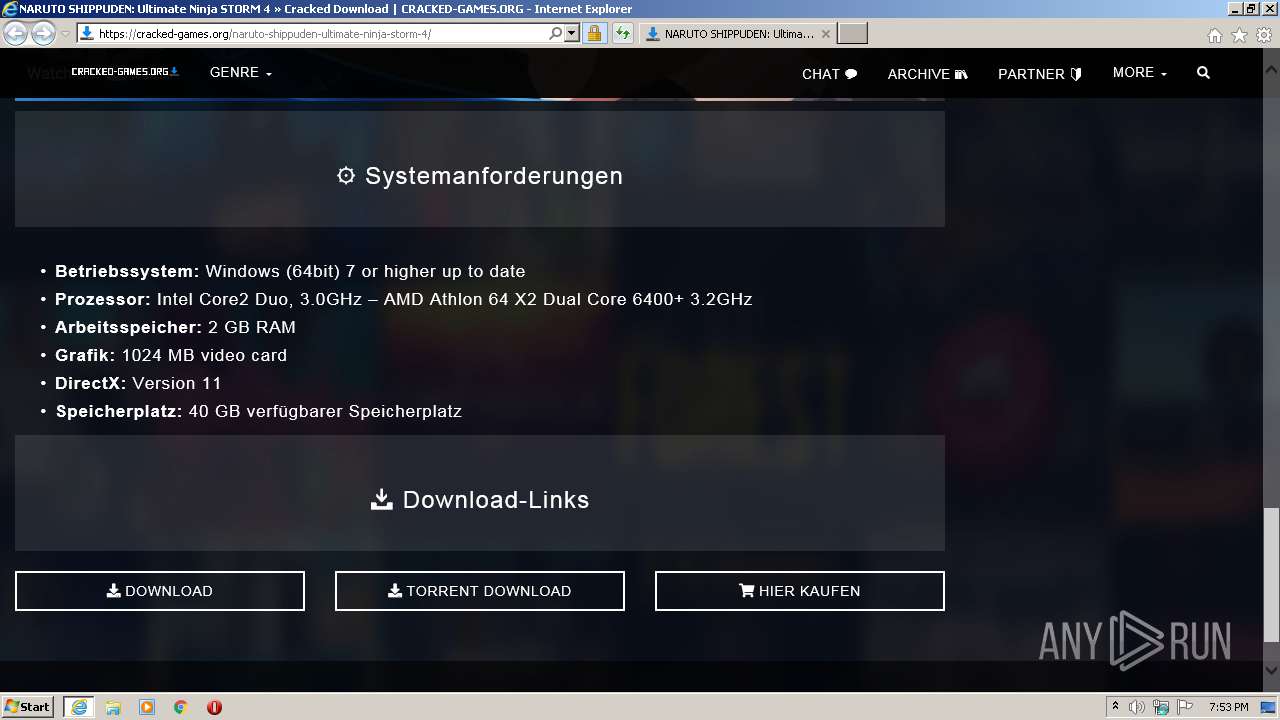Screen dimensions: 1280x720
Task: Open the Windows Start menu
Action: point(27,706)
